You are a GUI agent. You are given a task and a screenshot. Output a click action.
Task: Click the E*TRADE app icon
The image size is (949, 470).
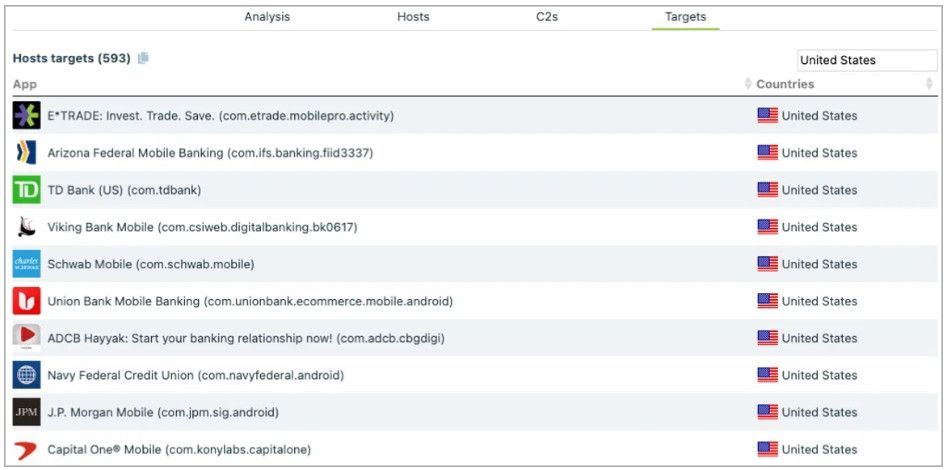pos(27,116)
